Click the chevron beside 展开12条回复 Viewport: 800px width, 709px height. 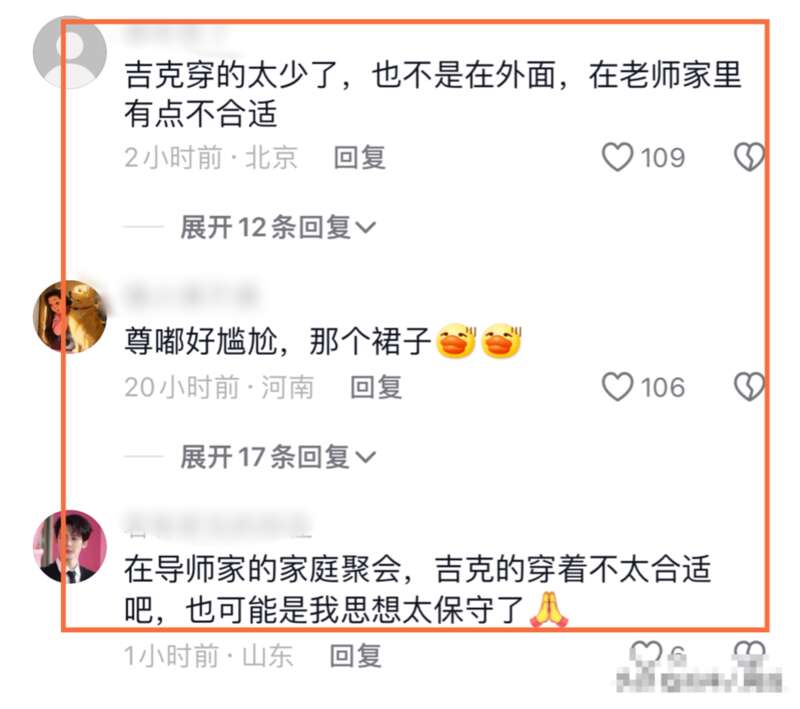pyautogui.click(x=365, y=227)
